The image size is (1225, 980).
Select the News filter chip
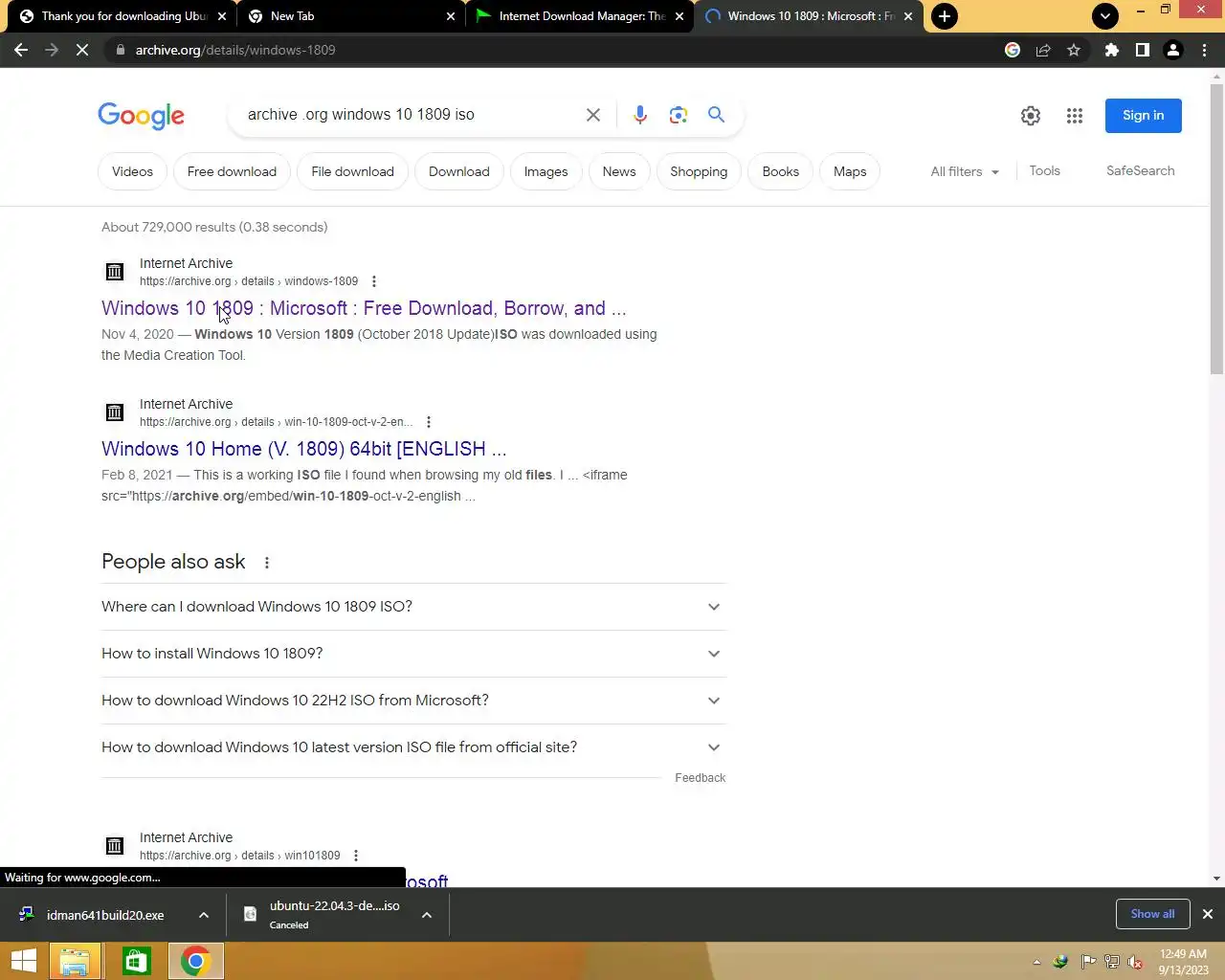tap(619, 172)
